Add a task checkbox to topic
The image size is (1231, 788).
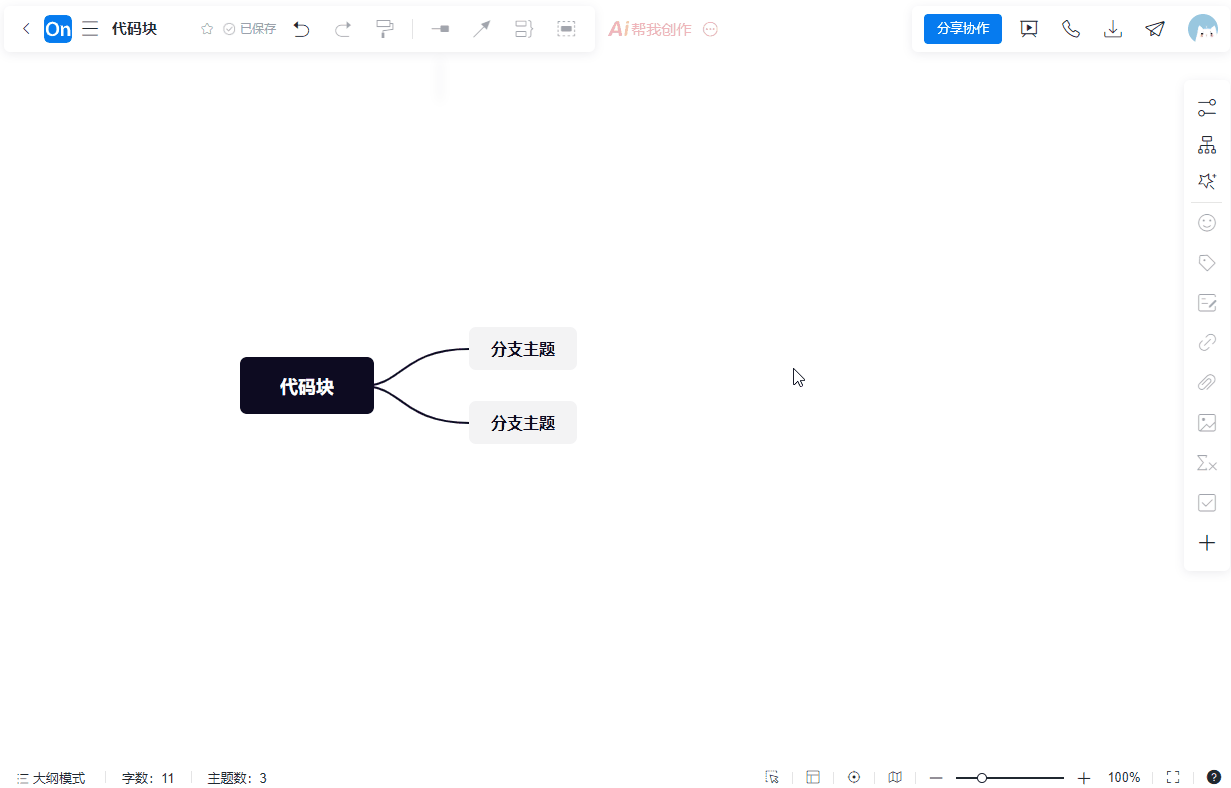pos(1207,503)
